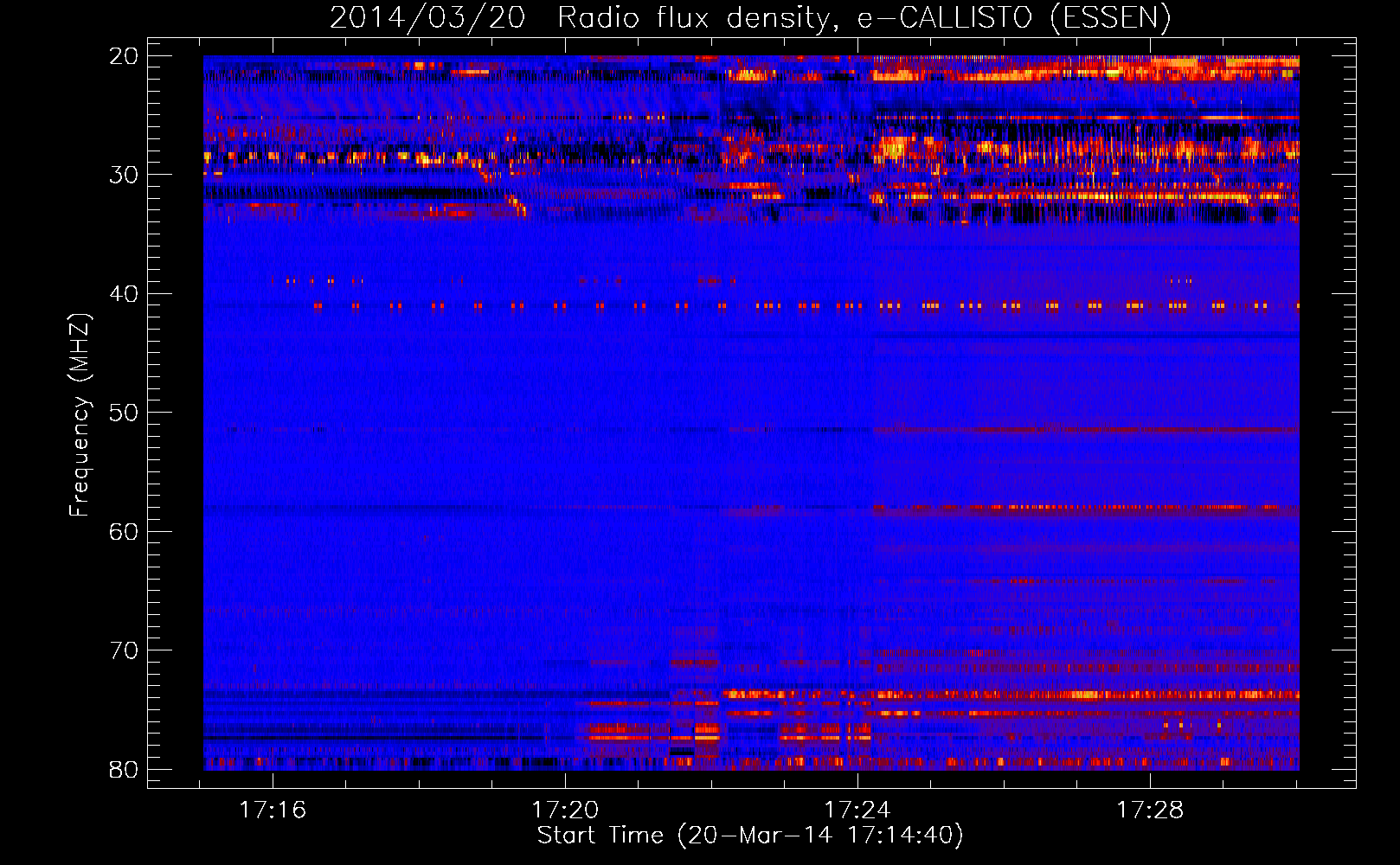The image size is (1400, 865).
Task: Click the 17:24 time tick label
Action: tap(857, 811)
